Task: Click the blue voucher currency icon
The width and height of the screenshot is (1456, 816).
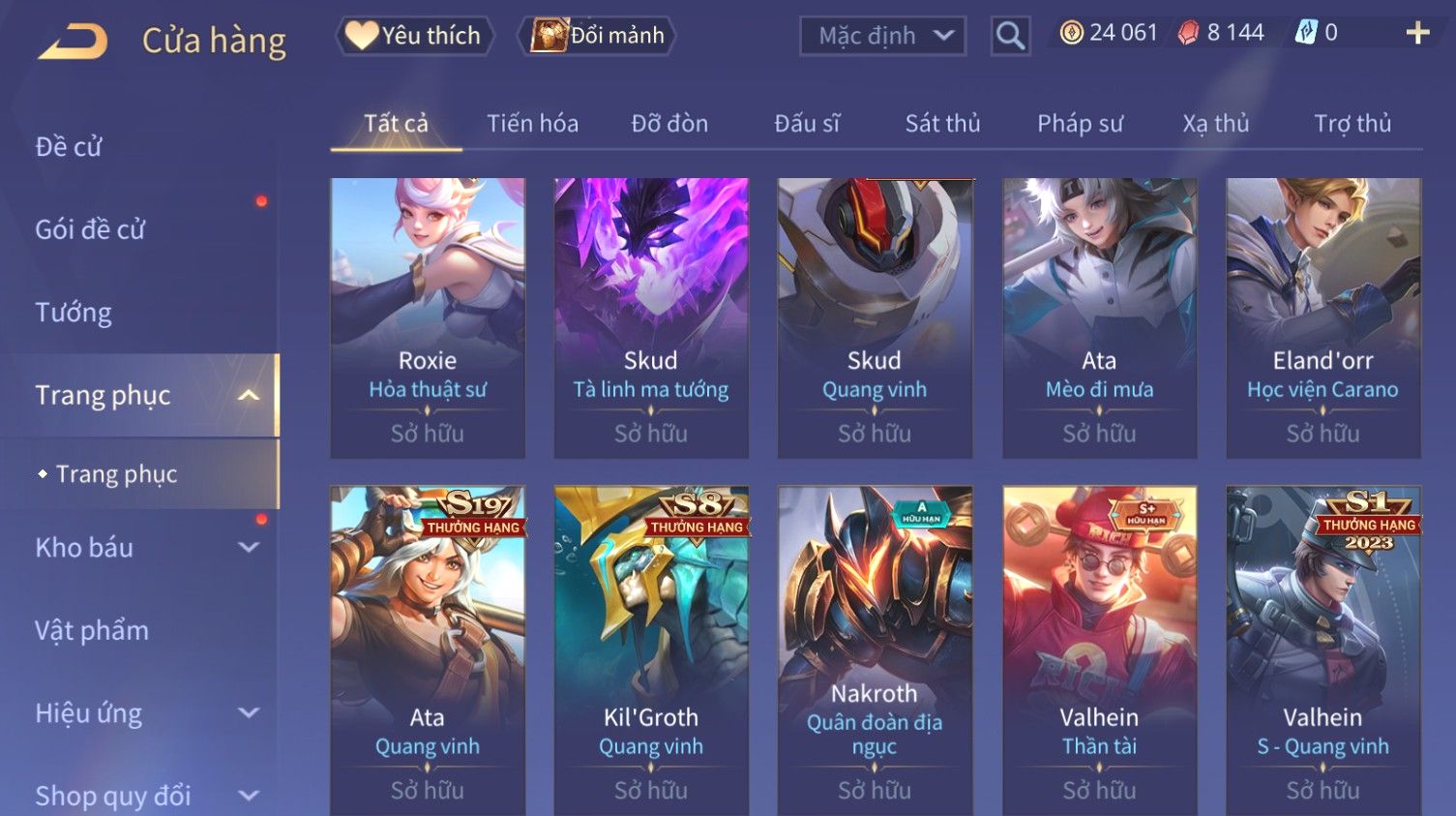Action: point(1307,33)
